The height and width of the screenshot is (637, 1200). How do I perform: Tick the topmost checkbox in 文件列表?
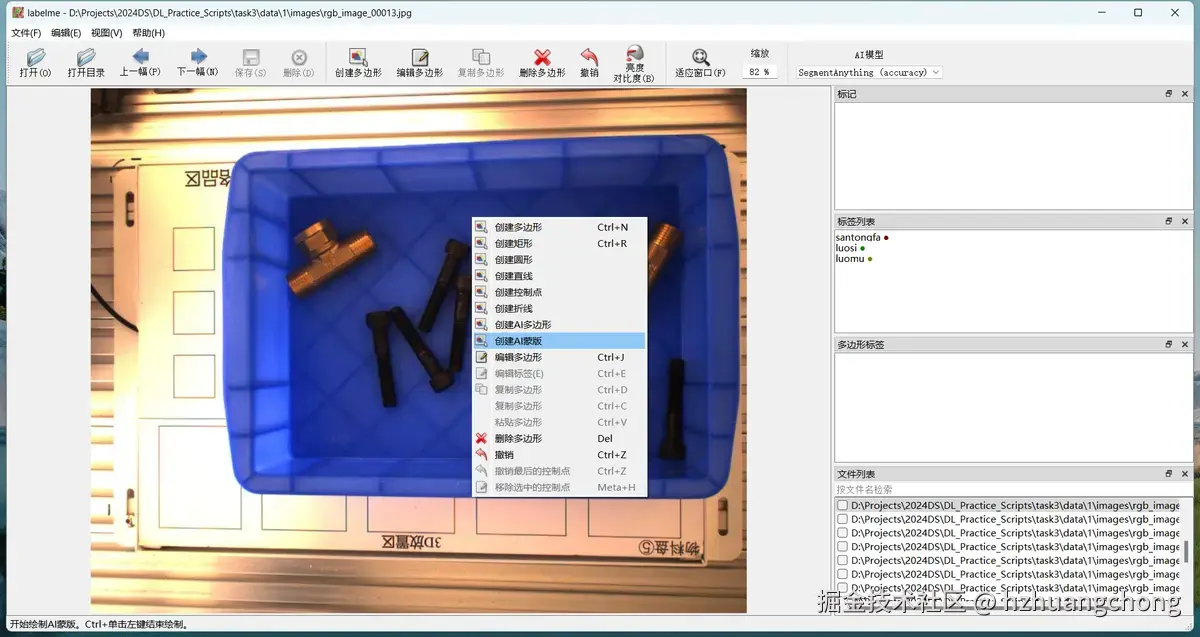842,506
